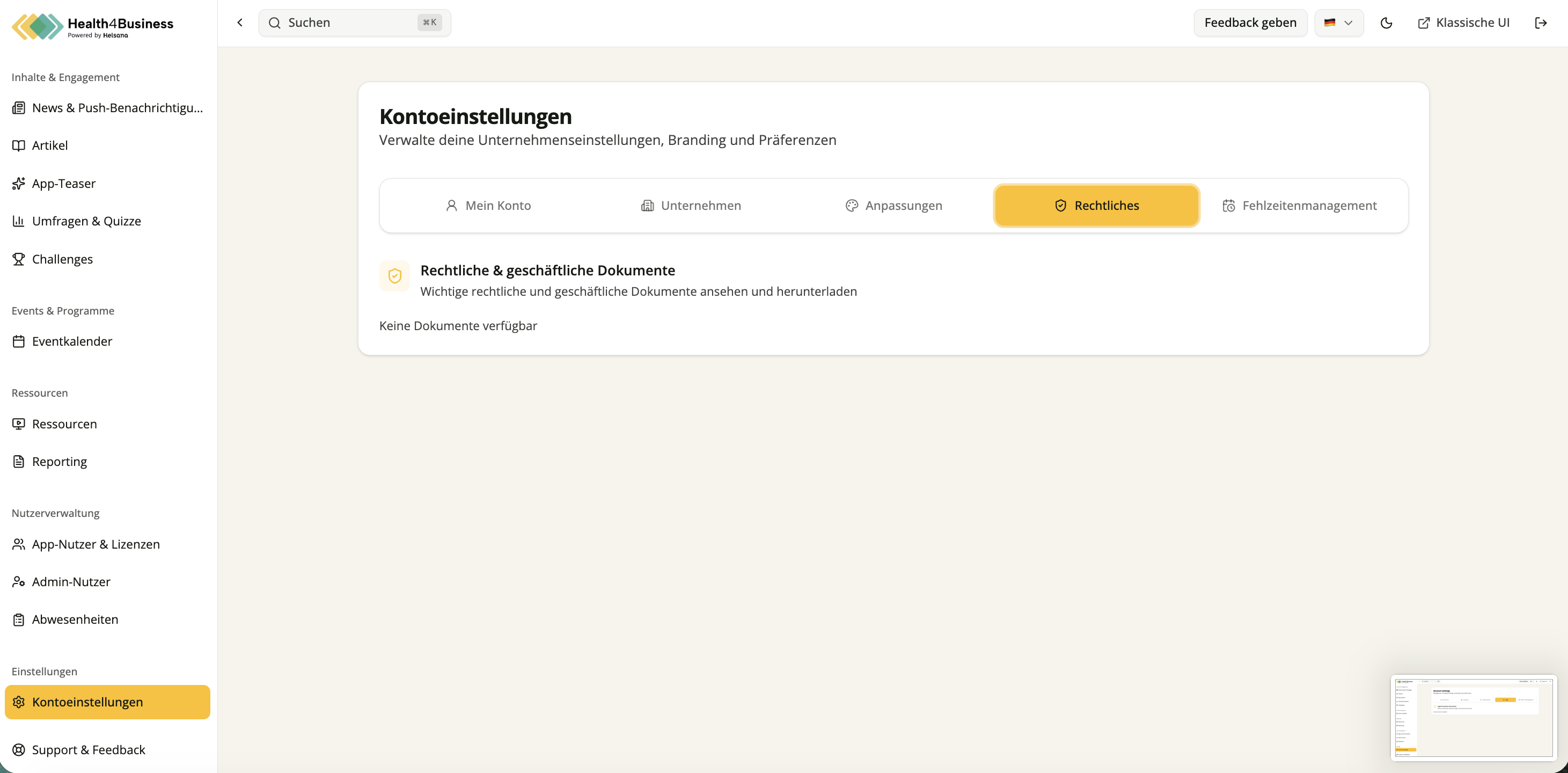The width and height of the screenshot is (1568, 773).
Task: Click the logout icon in the top bar
Action: click(1541, 23)
